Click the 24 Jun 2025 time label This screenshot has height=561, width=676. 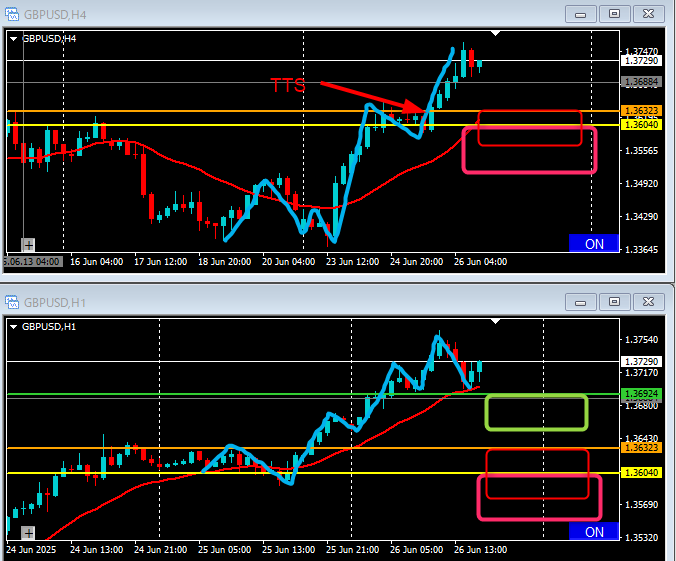coord(31,550)
